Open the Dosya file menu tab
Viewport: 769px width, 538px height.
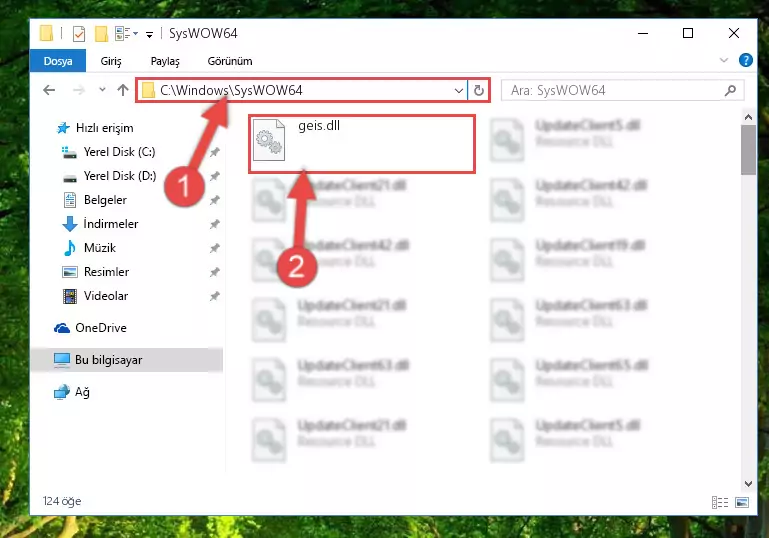(x=58, y=61)
